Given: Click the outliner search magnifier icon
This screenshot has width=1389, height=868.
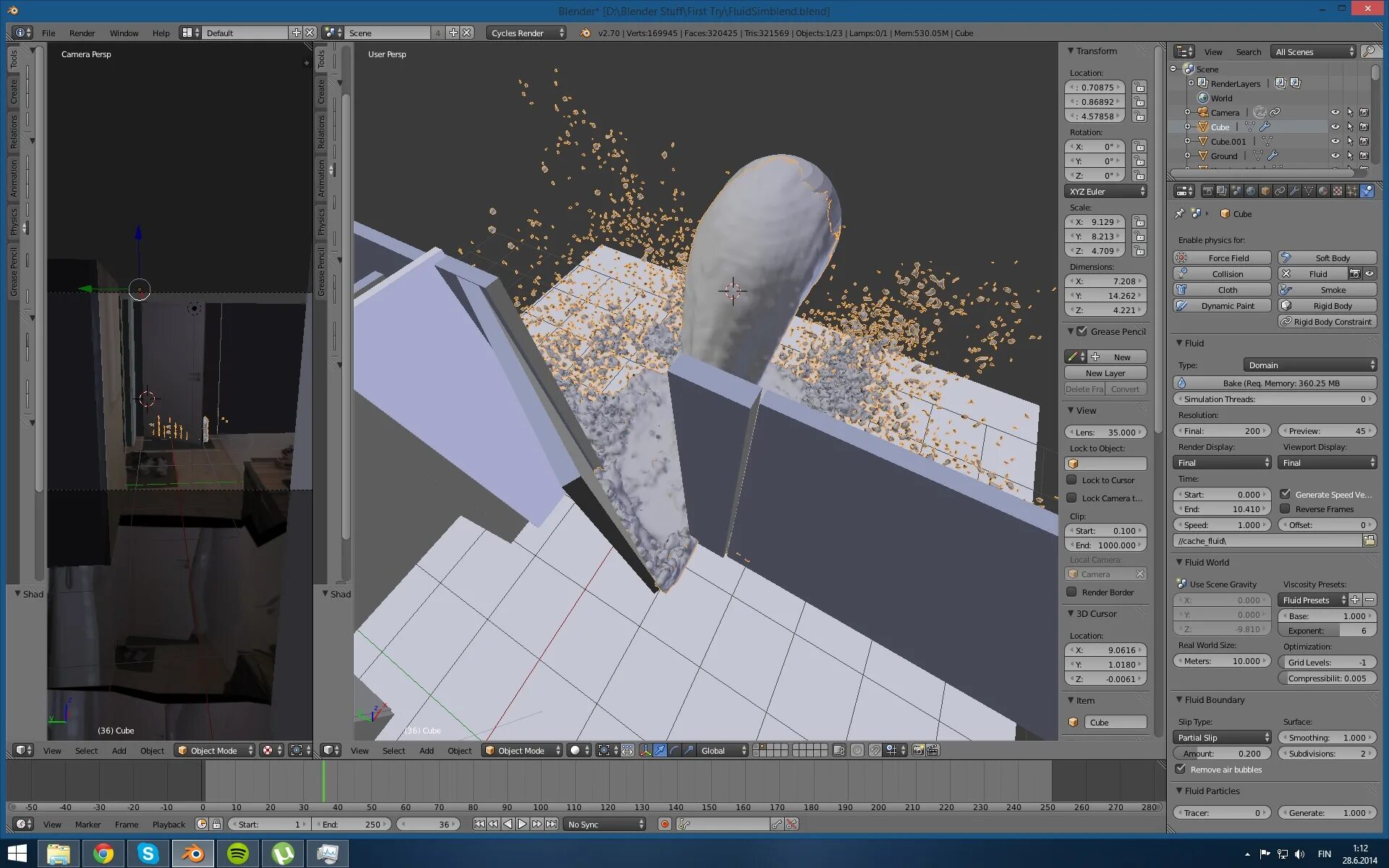Looking at the screenshot, I should pyautogui.click(x=1368, y=51).
